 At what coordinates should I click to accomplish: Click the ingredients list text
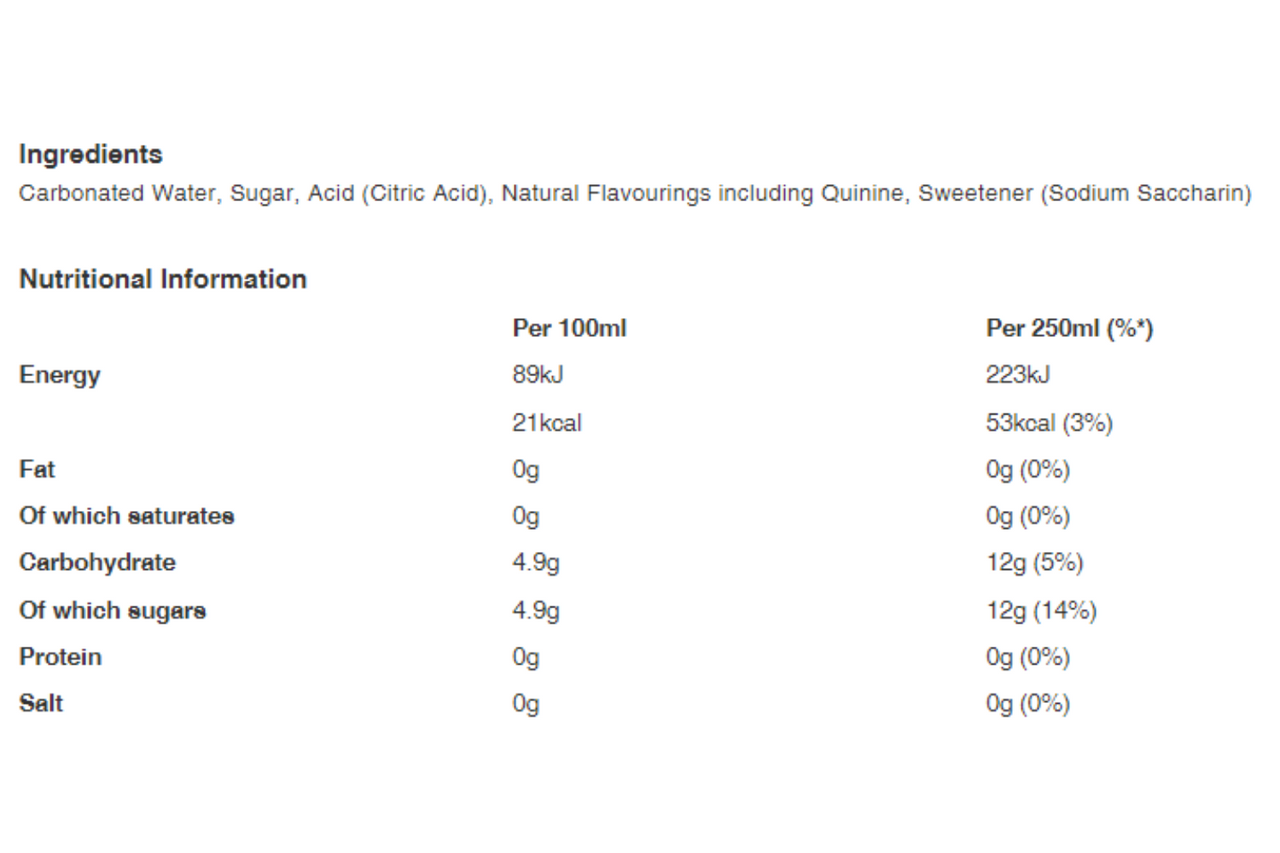(x=635, y=194)
